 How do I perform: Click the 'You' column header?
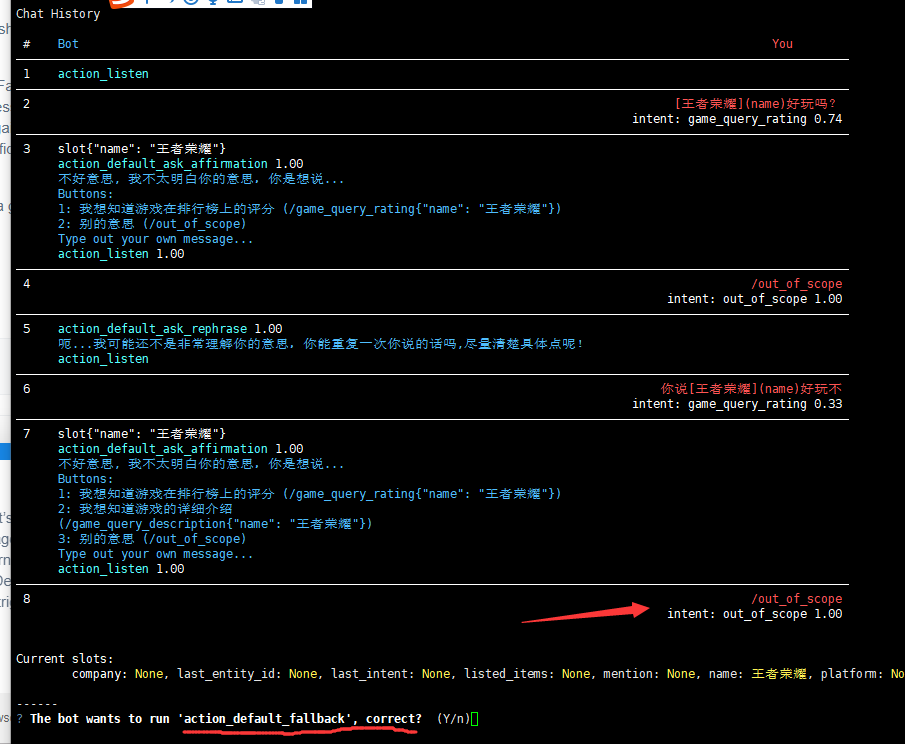point(782,44)
